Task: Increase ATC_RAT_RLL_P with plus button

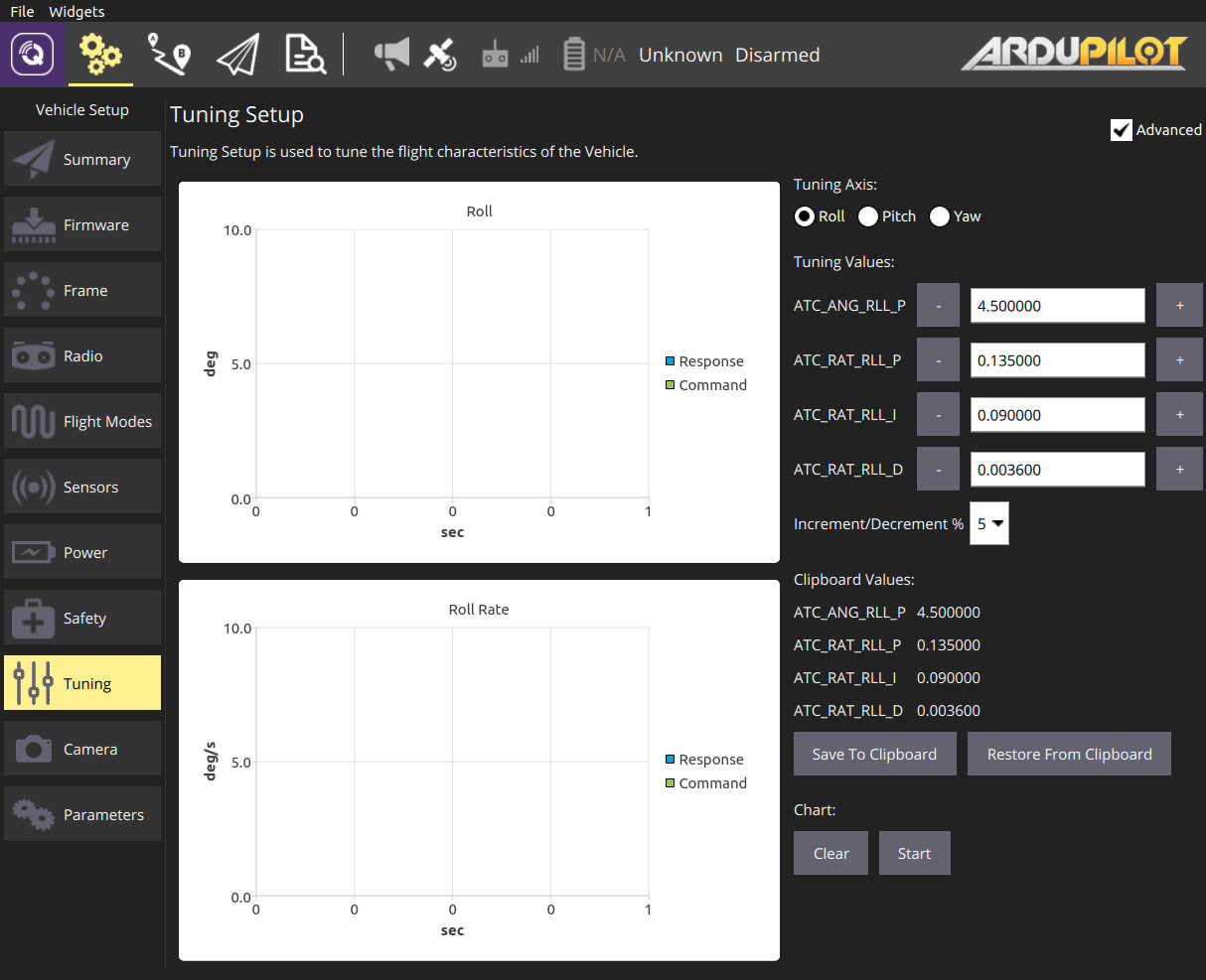Action: coord(1179,360)
